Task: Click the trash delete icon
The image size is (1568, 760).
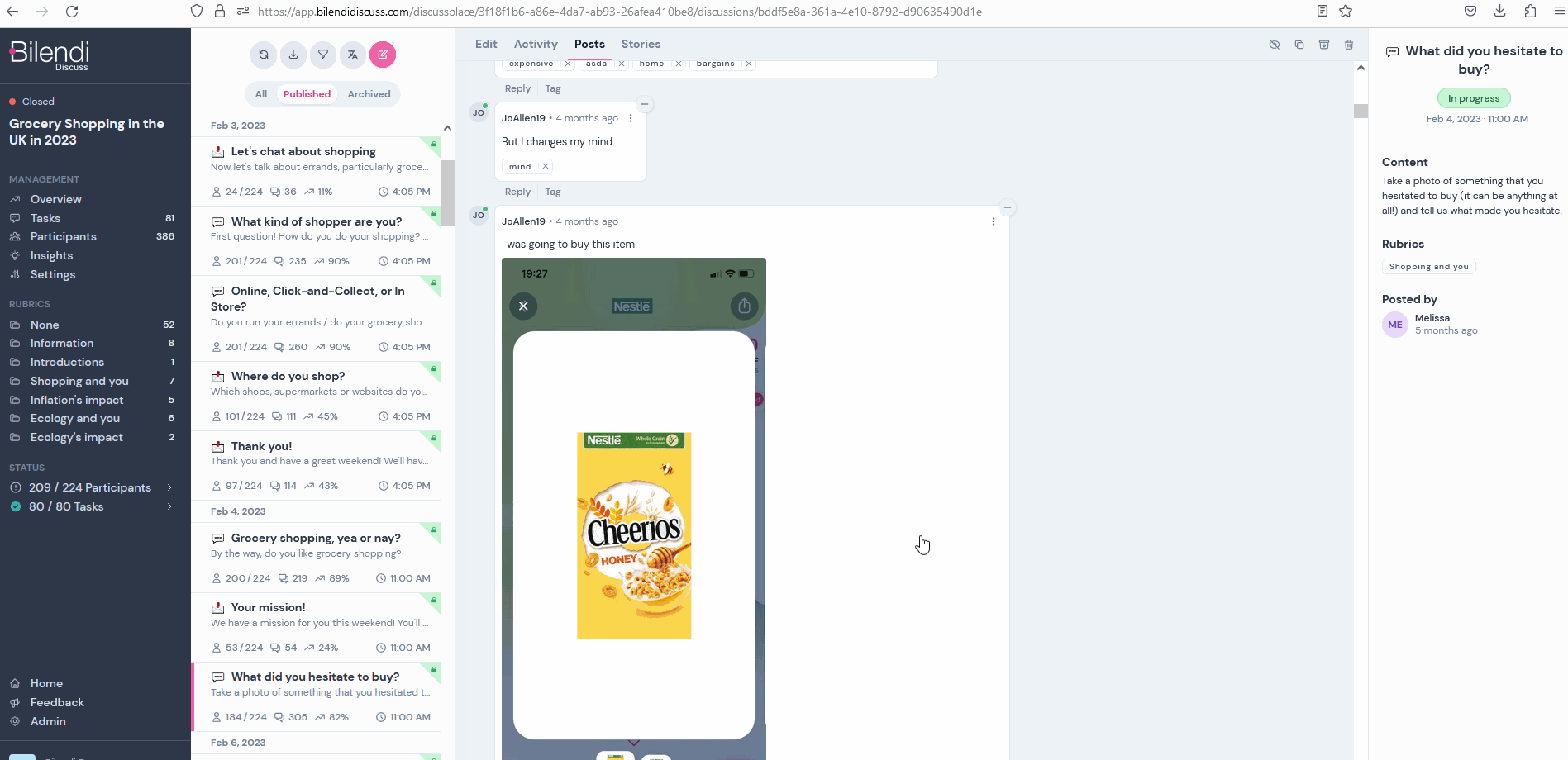Action: [1349, 45]
